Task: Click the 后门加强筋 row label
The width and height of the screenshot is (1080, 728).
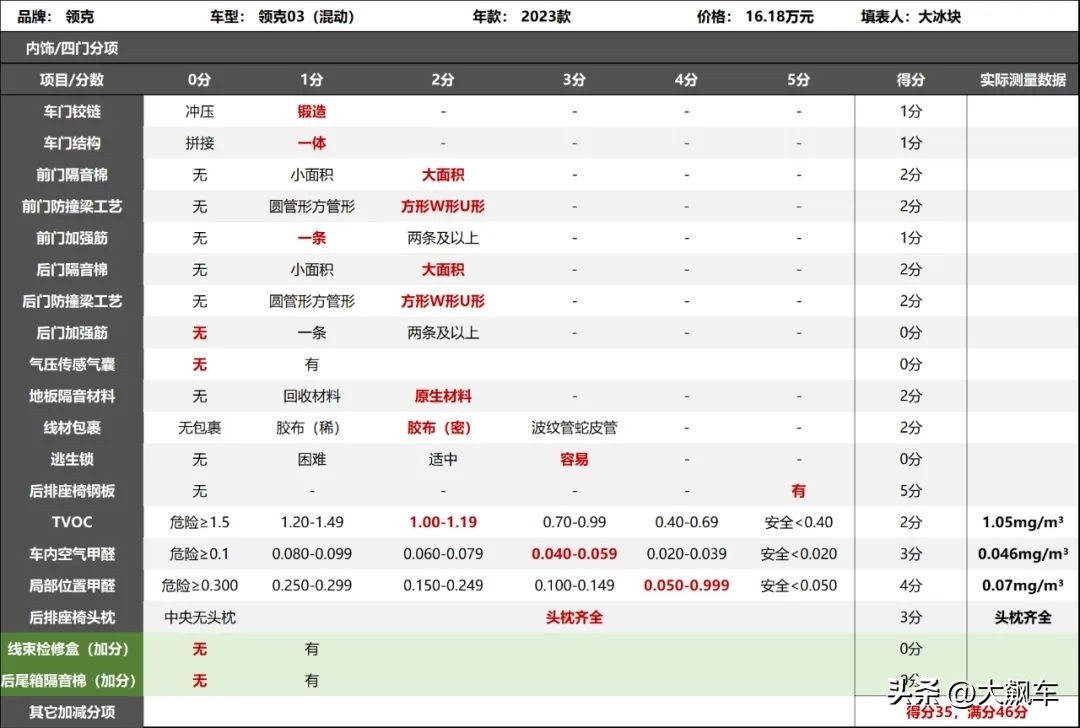Action: (72, 333)
